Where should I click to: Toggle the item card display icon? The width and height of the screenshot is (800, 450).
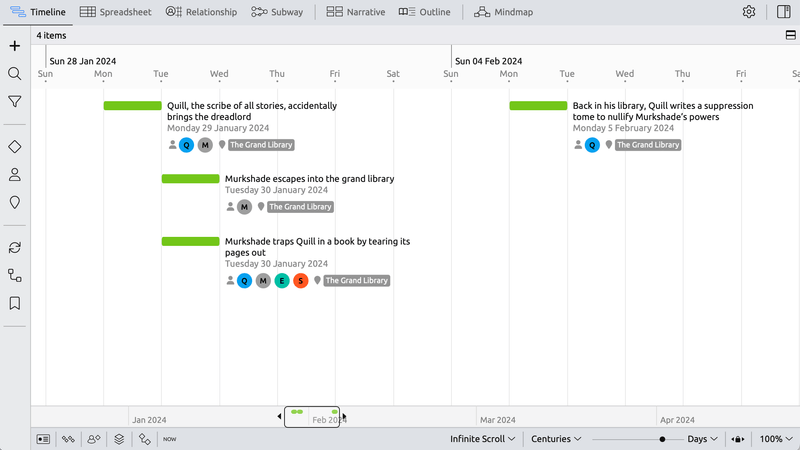click(x=43, y=439)
